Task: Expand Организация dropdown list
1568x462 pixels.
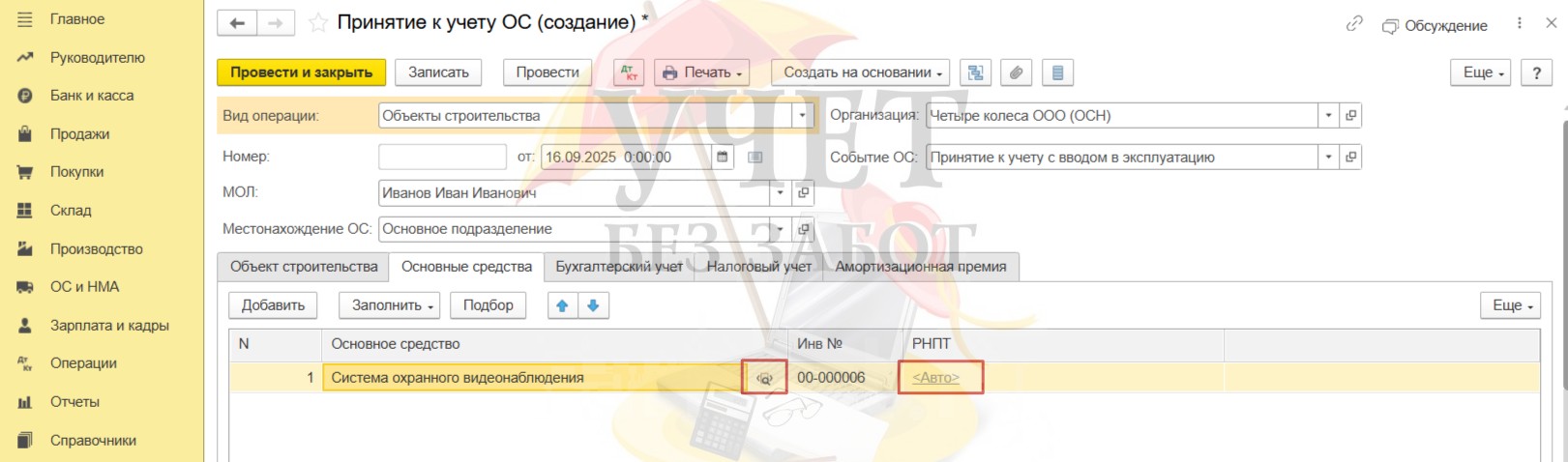Action: click(x=1328, y=115)
